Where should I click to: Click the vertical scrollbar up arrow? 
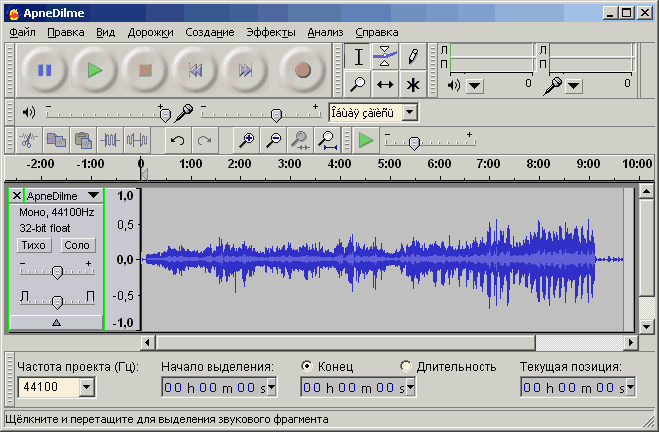coord(646,192)
